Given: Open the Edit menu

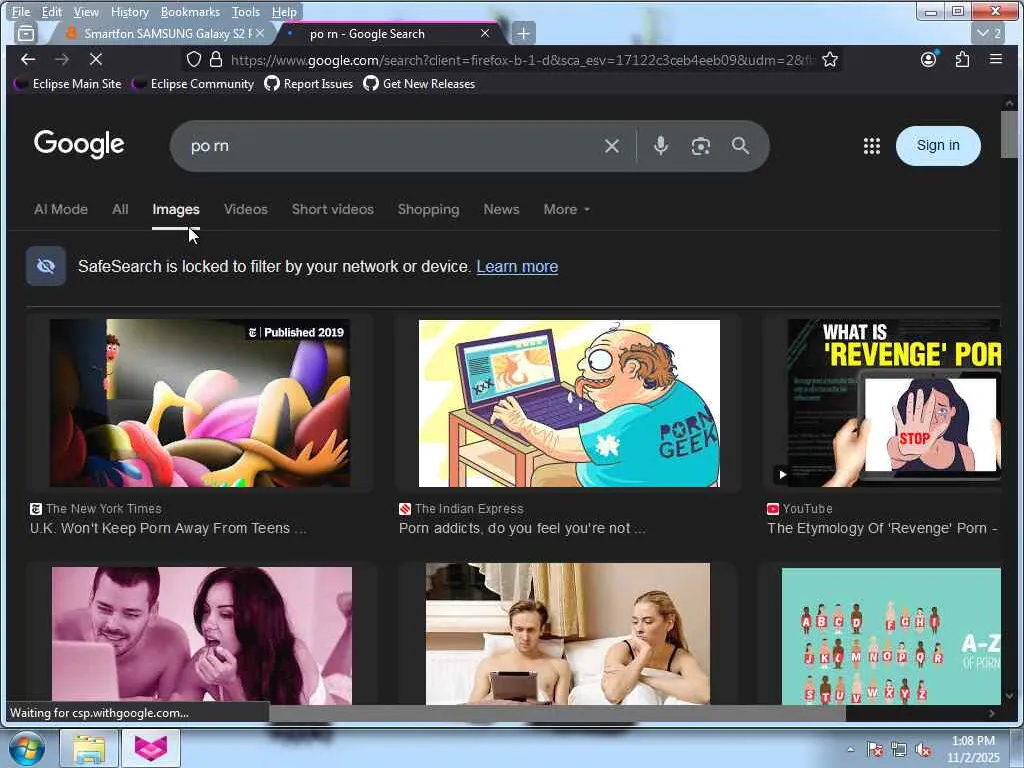Looking at the screenshot, I should point(52,12).
